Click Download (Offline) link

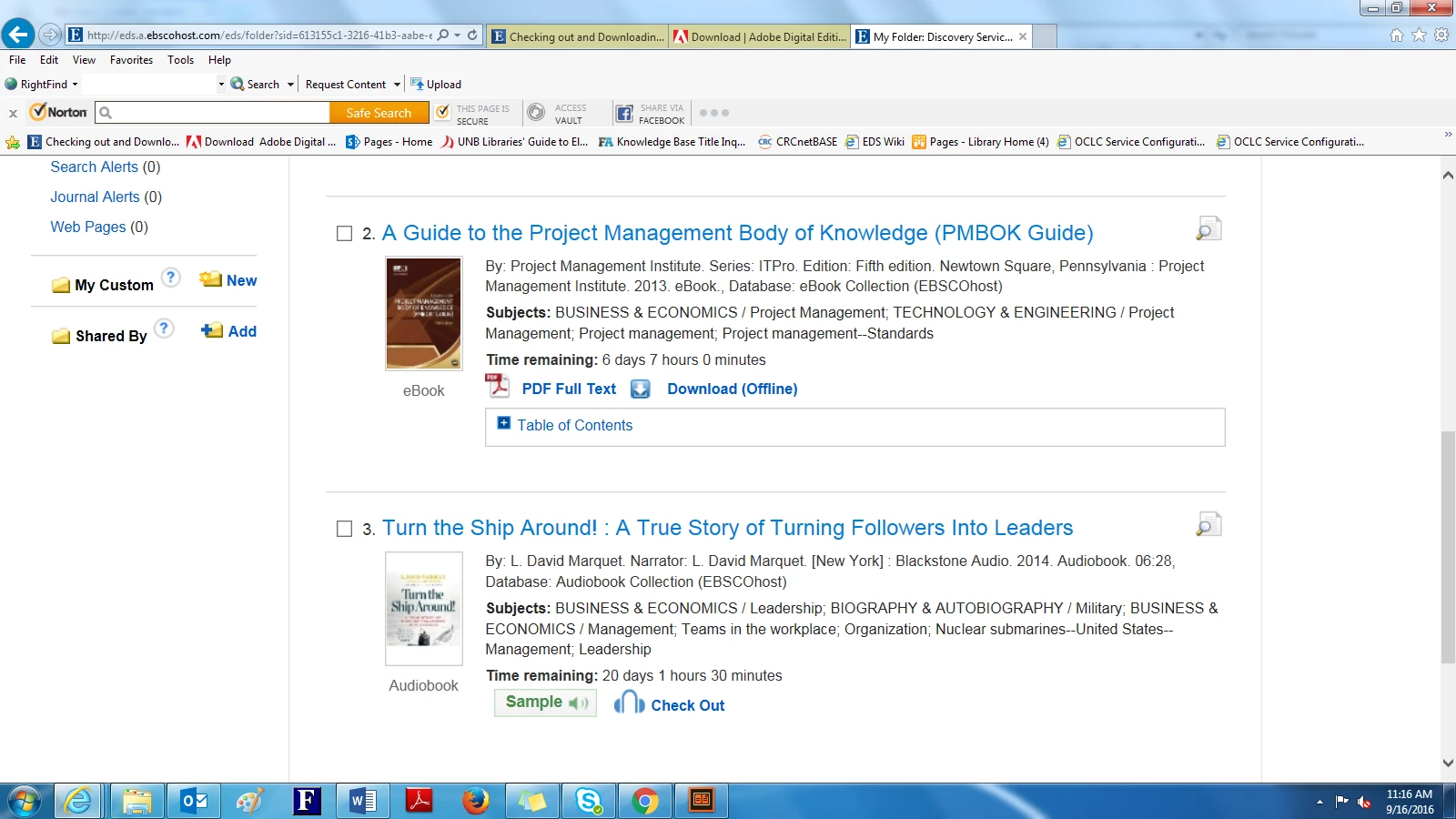tap(732, 389)
